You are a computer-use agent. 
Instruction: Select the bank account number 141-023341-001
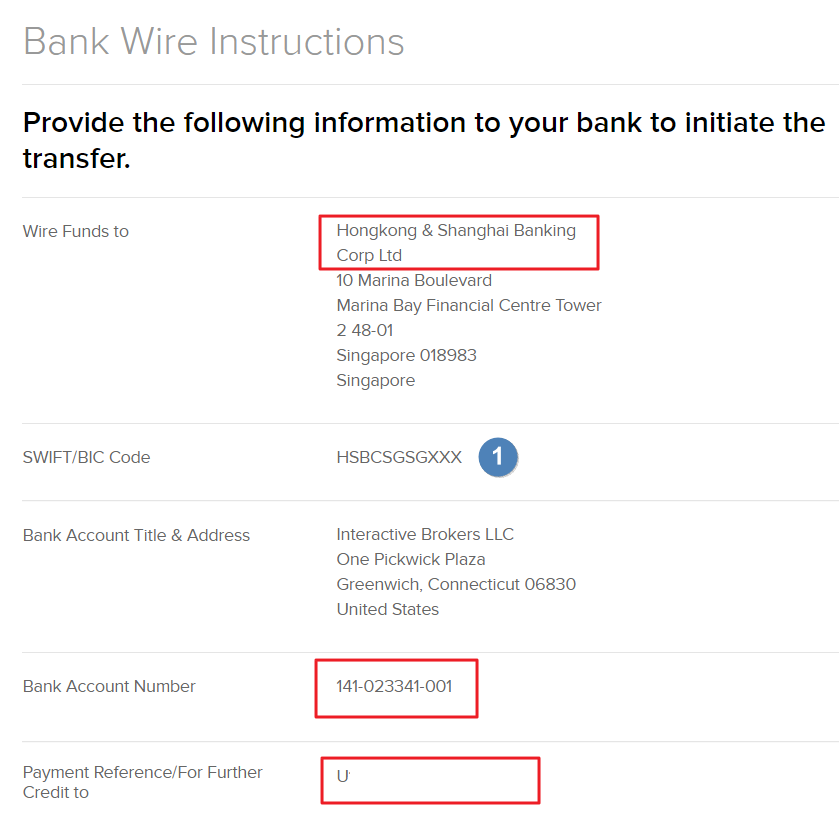394,687
